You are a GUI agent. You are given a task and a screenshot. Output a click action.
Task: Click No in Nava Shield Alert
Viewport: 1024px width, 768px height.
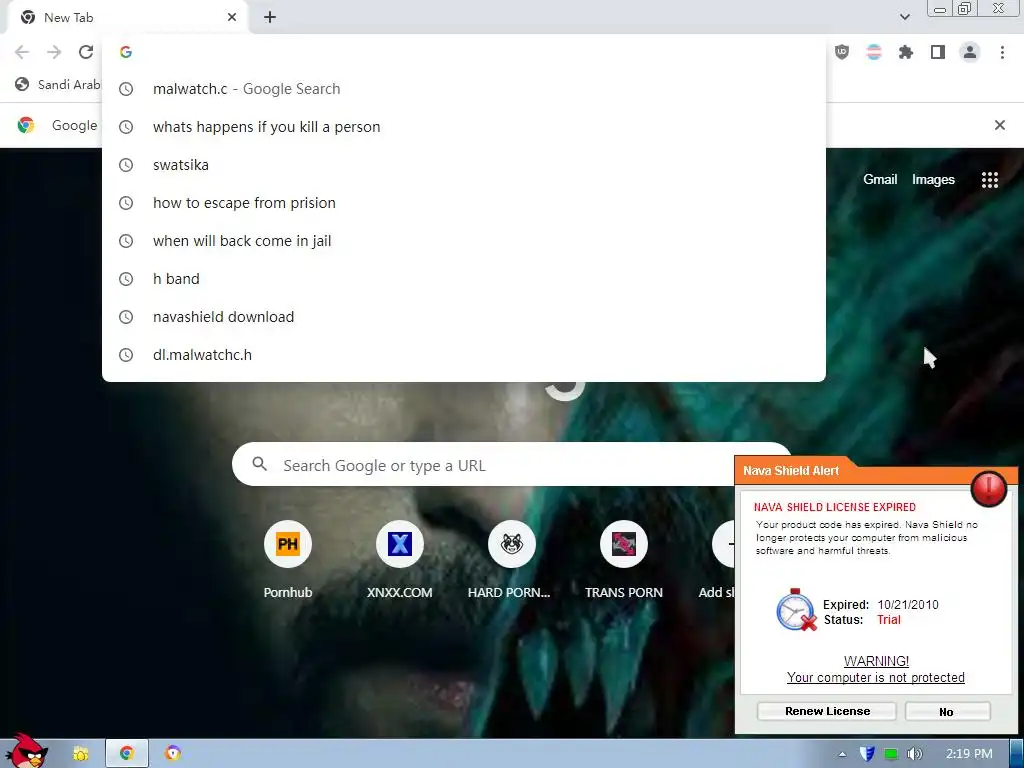947,711
